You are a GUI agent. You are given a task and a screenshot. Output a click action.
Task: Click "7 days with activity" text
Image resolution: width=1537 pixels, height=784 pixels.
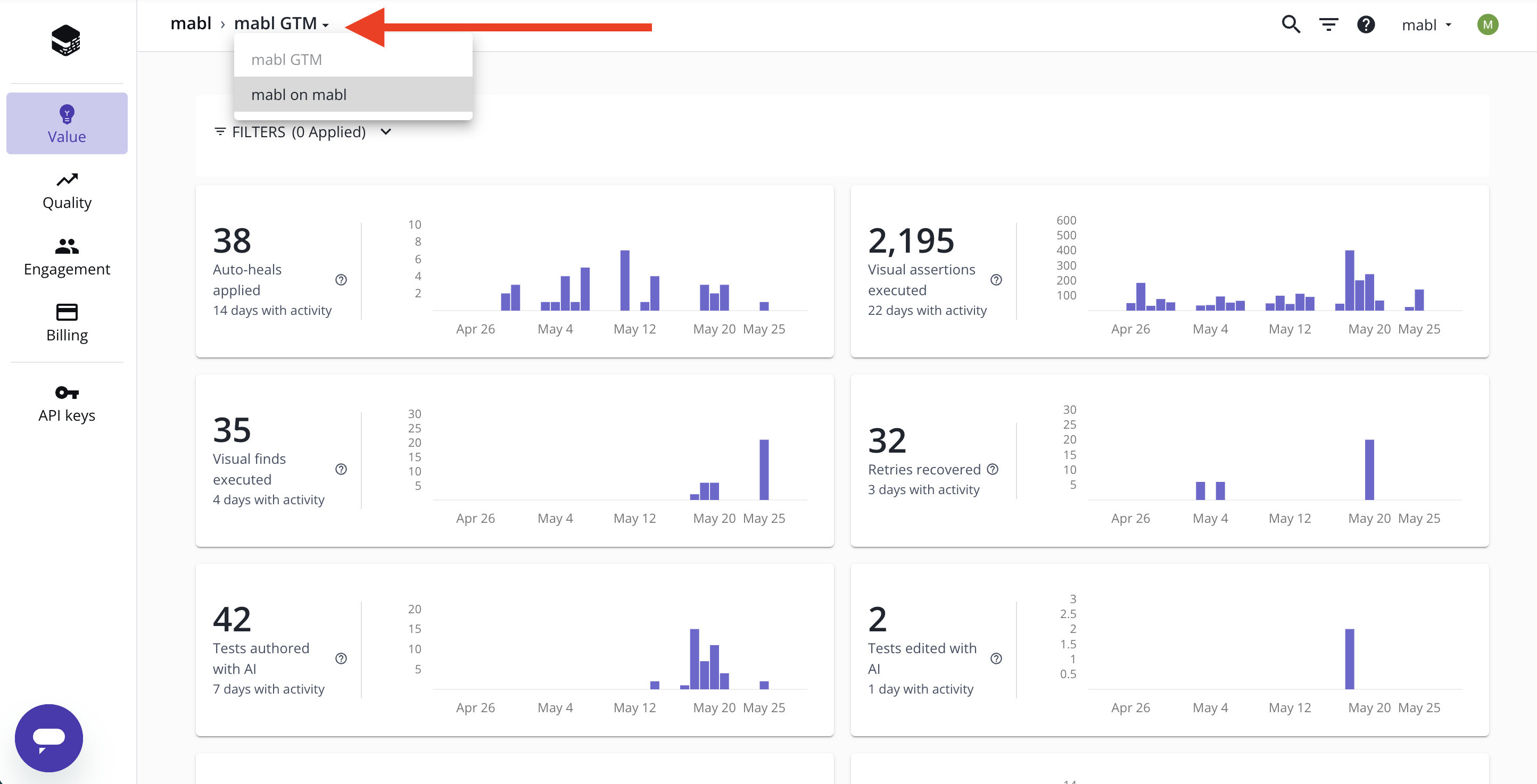click(269, 689)
